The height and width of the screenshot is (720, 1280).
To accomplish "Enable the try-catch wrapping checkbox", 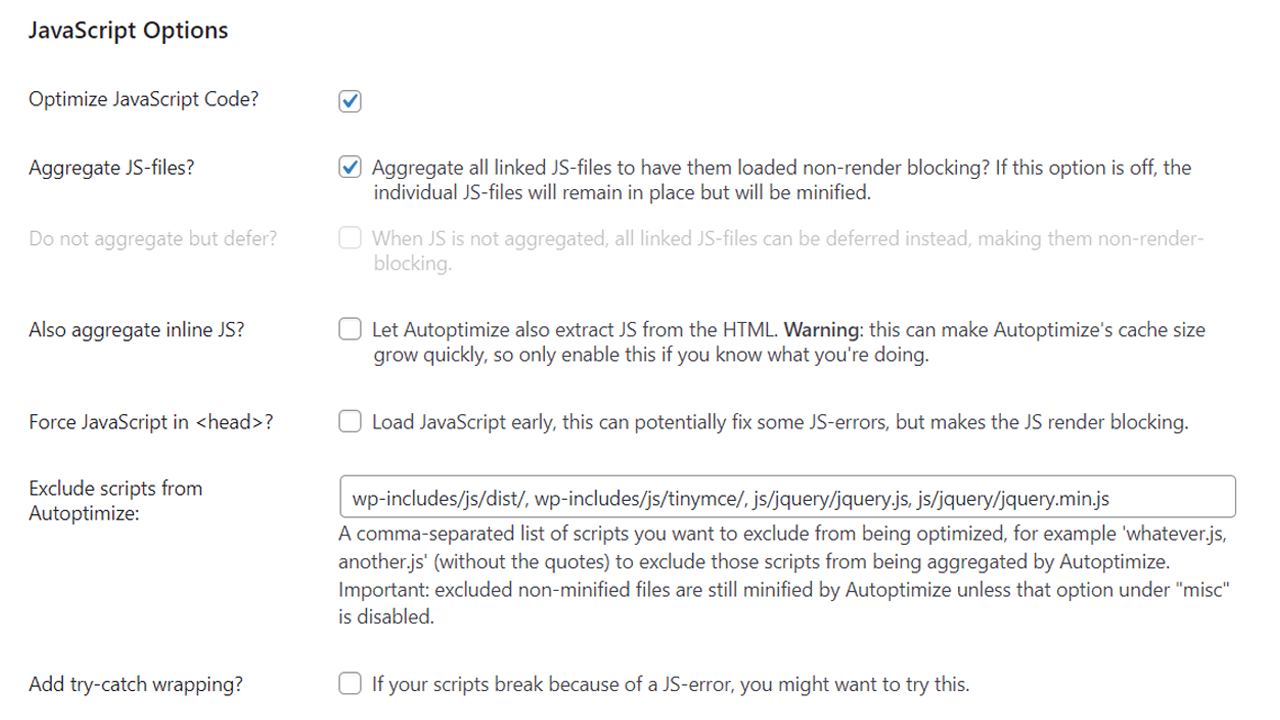I will [x=350, y=684].
